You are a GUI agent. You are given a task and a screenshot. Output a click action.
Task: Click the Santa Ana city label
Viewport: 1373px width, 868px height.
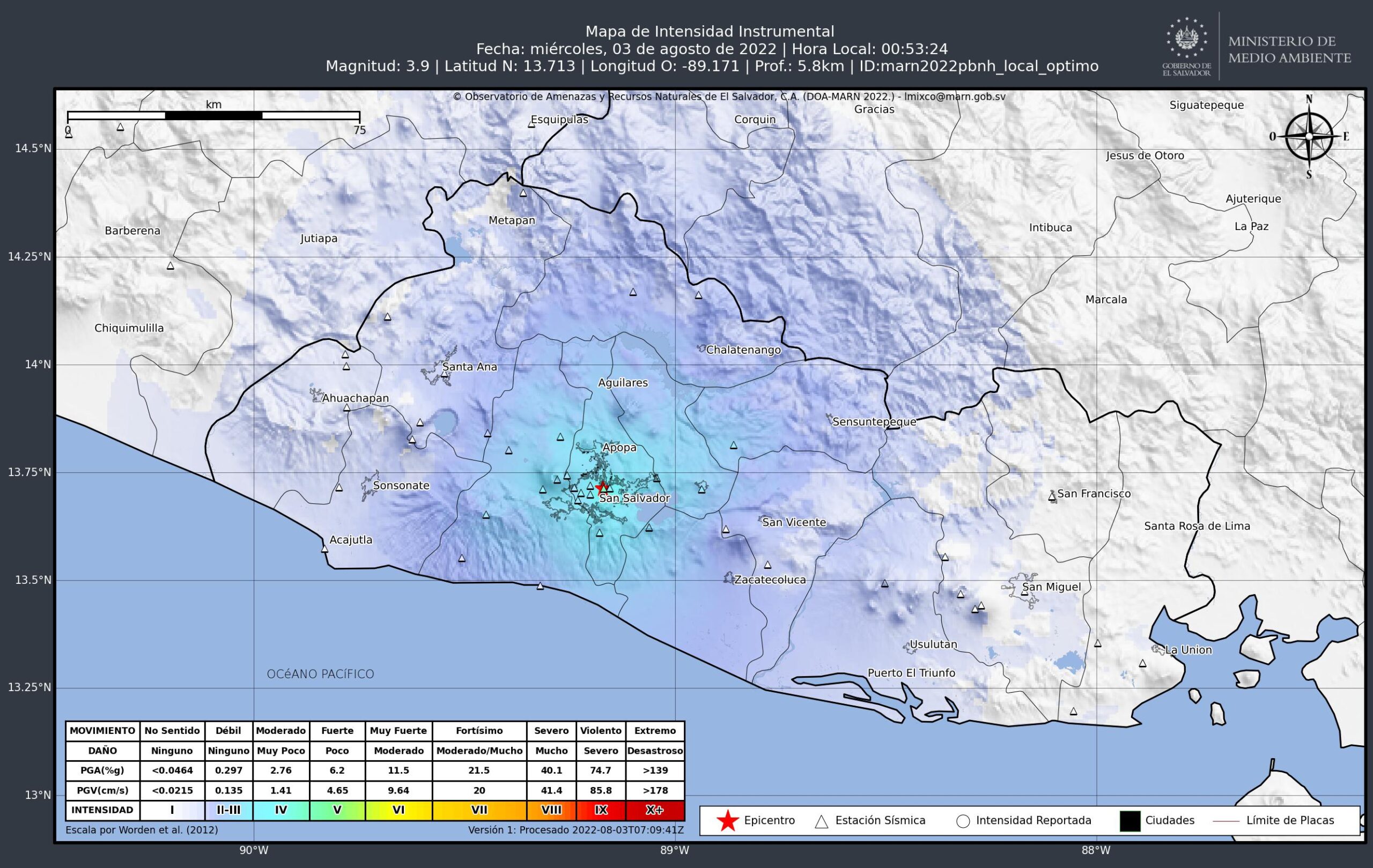(x=469, y=367)
